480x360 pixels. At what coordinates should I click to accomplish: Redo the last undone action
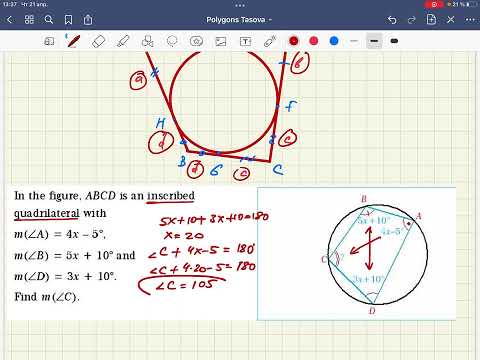click(x=412, y=20)
